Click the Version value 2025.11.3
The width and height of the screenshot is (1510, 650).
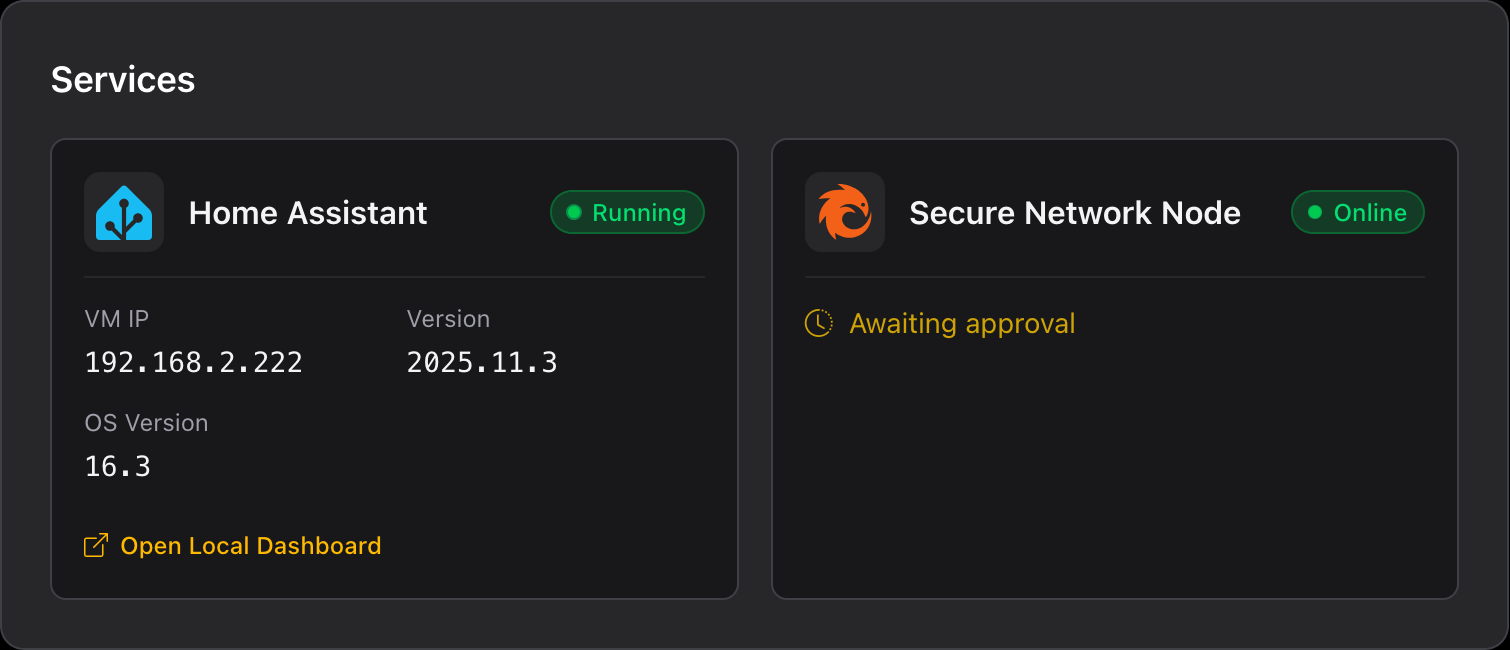pos(483,362)
